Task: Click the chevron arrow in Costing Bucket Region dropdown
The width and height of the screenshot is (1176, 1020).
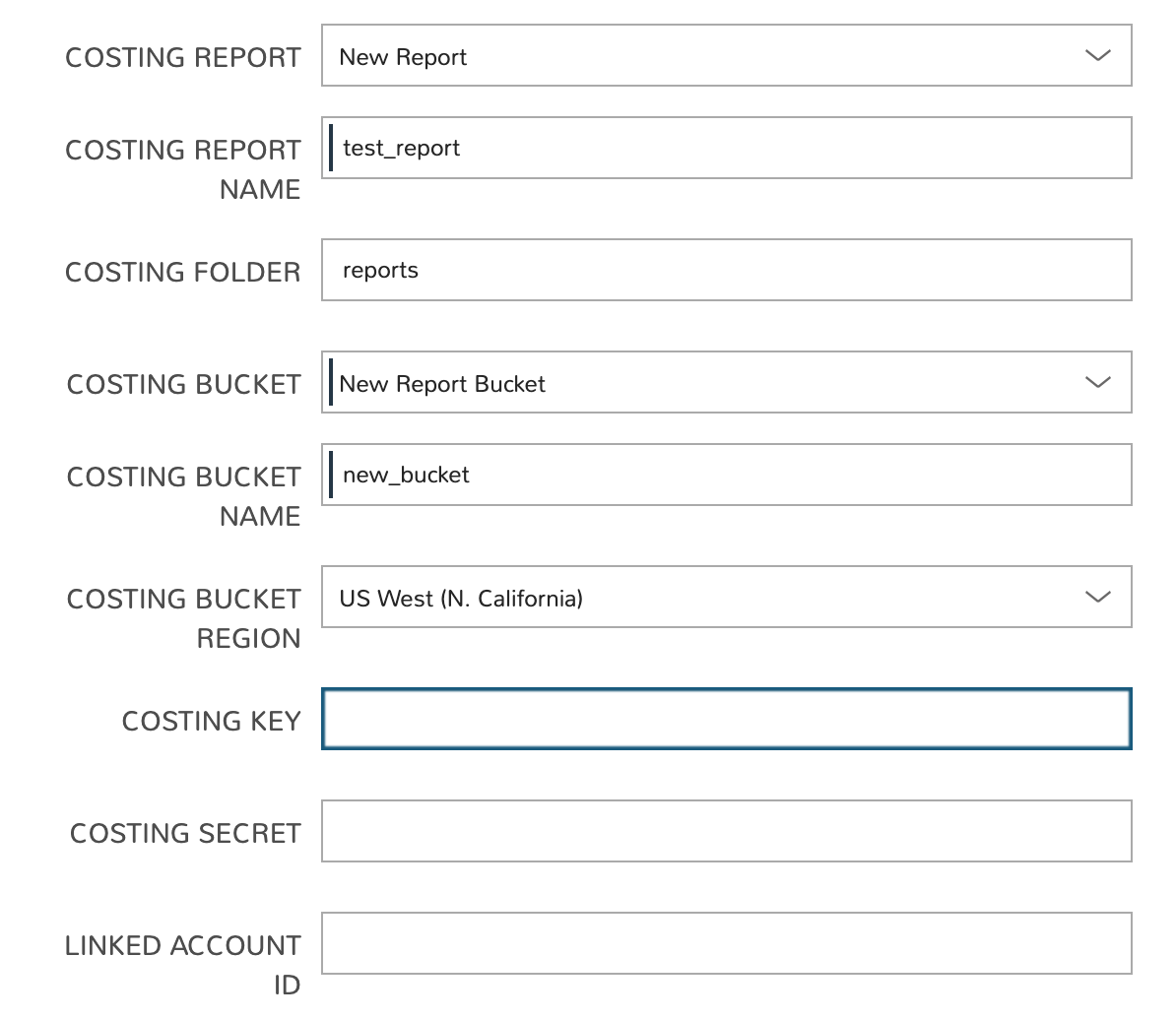Action: click(1097, 598)
